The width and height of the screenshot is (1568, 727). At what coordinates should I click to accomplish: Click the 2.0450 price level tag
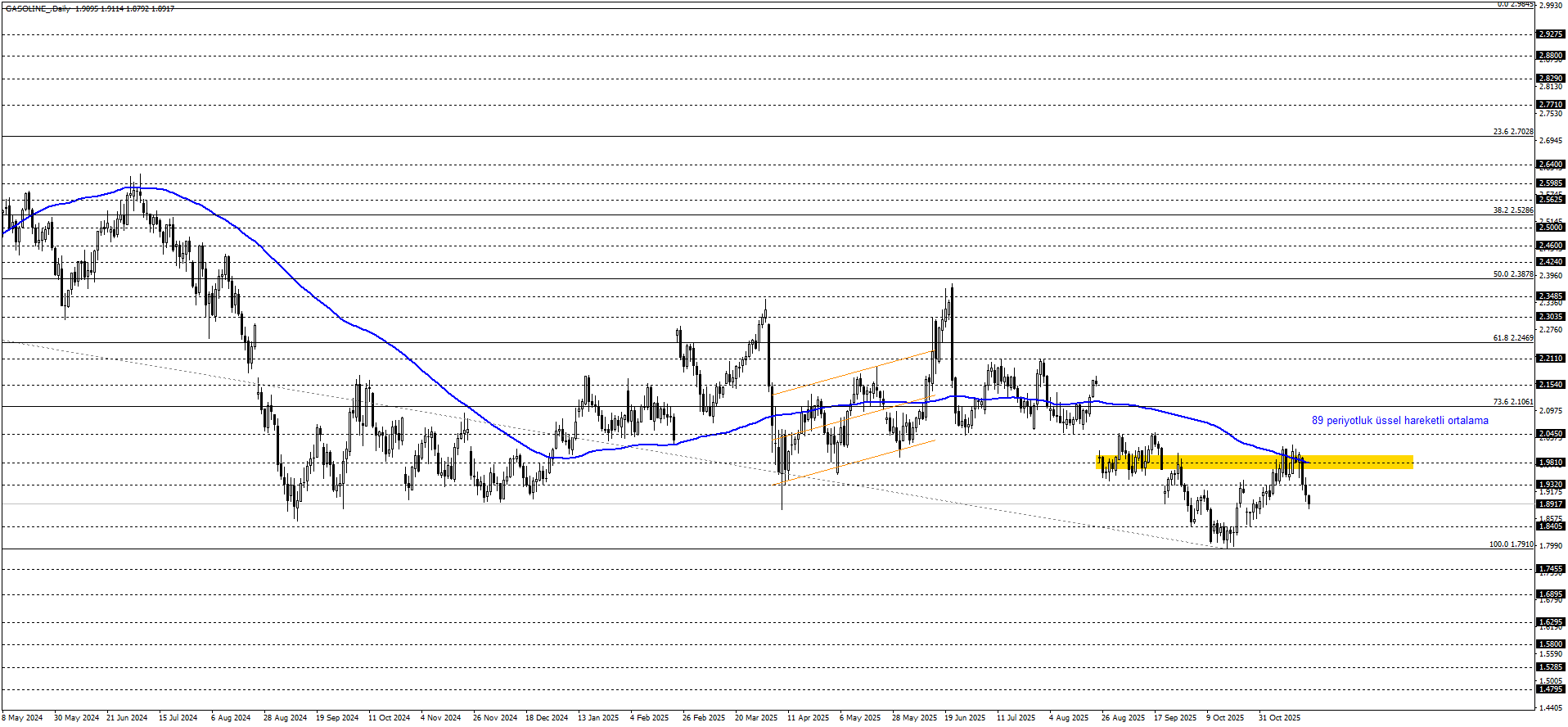coord(1551,434)
